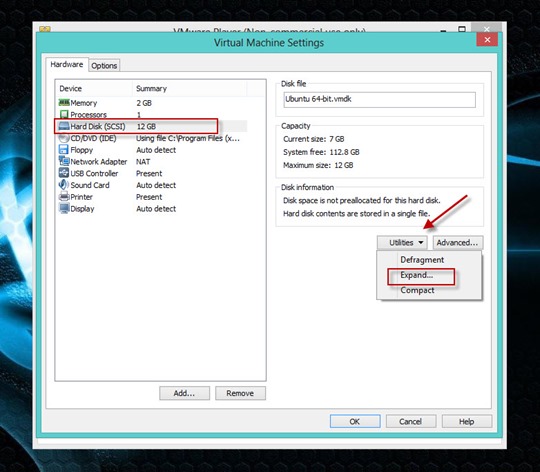Click the Processors device icon
Viewport: 540px width, 472px height.
[64, 114]
